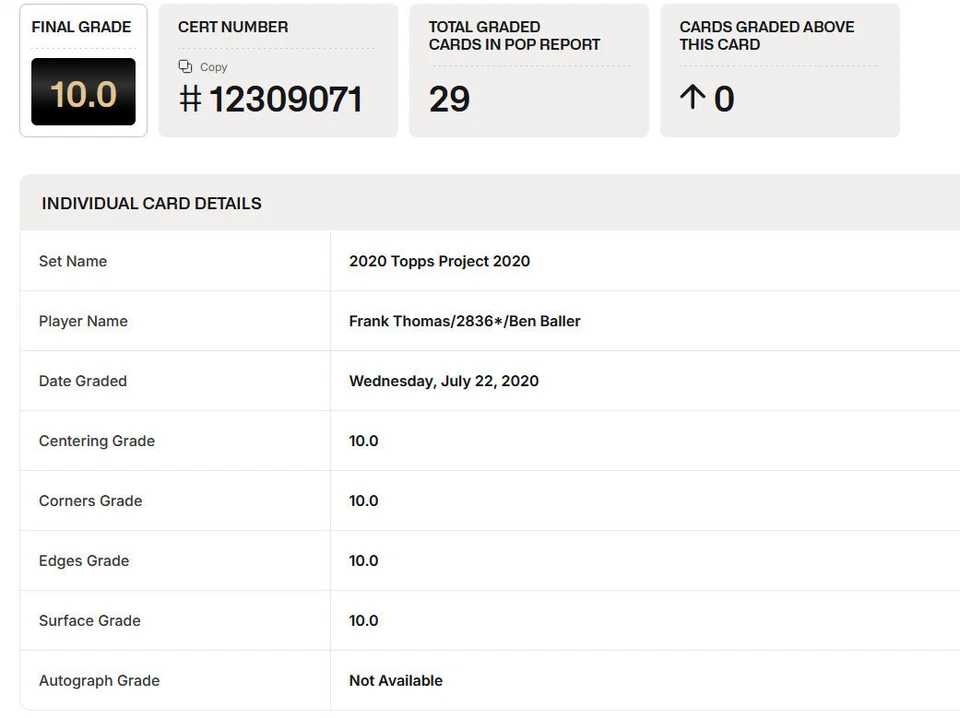This screenshot has width=960, height=718.
Task: Click the Surface Grade label
Action: 90,621
